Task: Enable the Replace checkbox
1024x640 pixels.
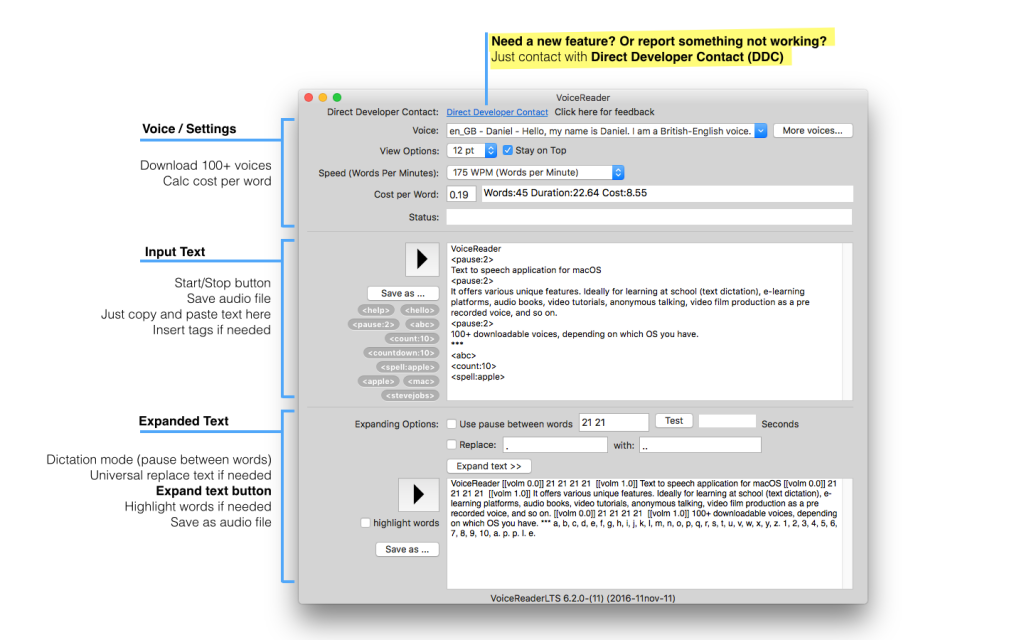Action: [x=451, y=445]
